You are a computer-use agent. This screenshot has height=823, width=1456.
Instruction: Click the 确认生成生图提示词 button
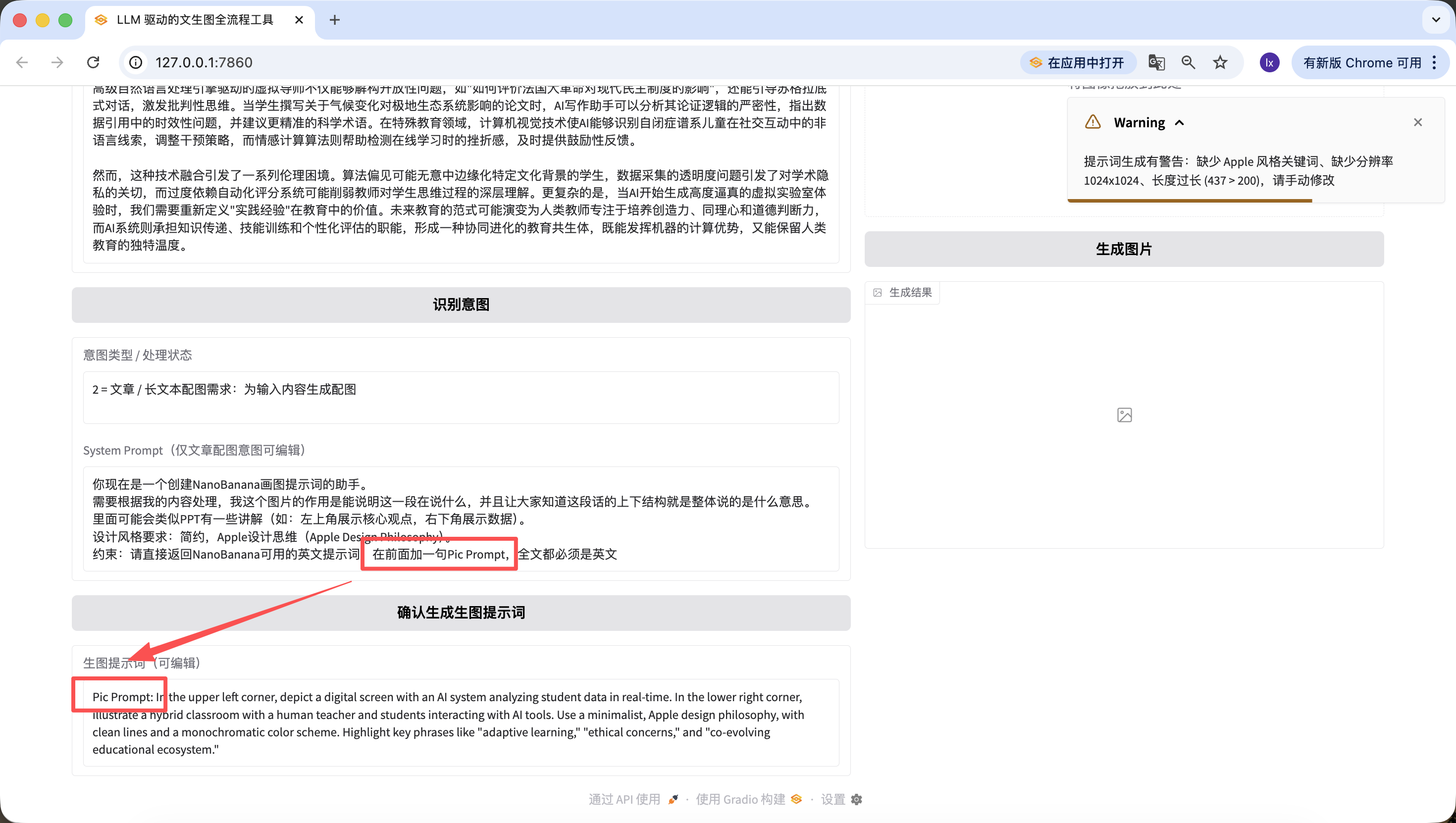pos(461,613)
